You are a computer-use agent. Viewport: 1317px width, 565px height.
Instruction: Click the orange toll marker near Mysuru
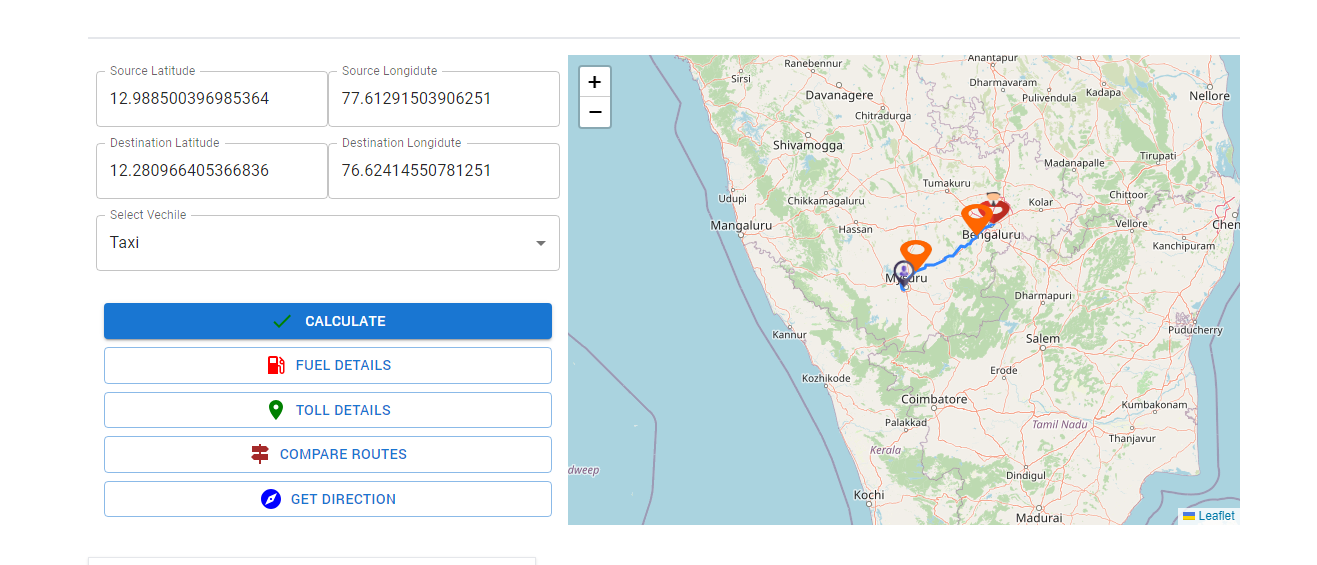[x=915, y=254]
